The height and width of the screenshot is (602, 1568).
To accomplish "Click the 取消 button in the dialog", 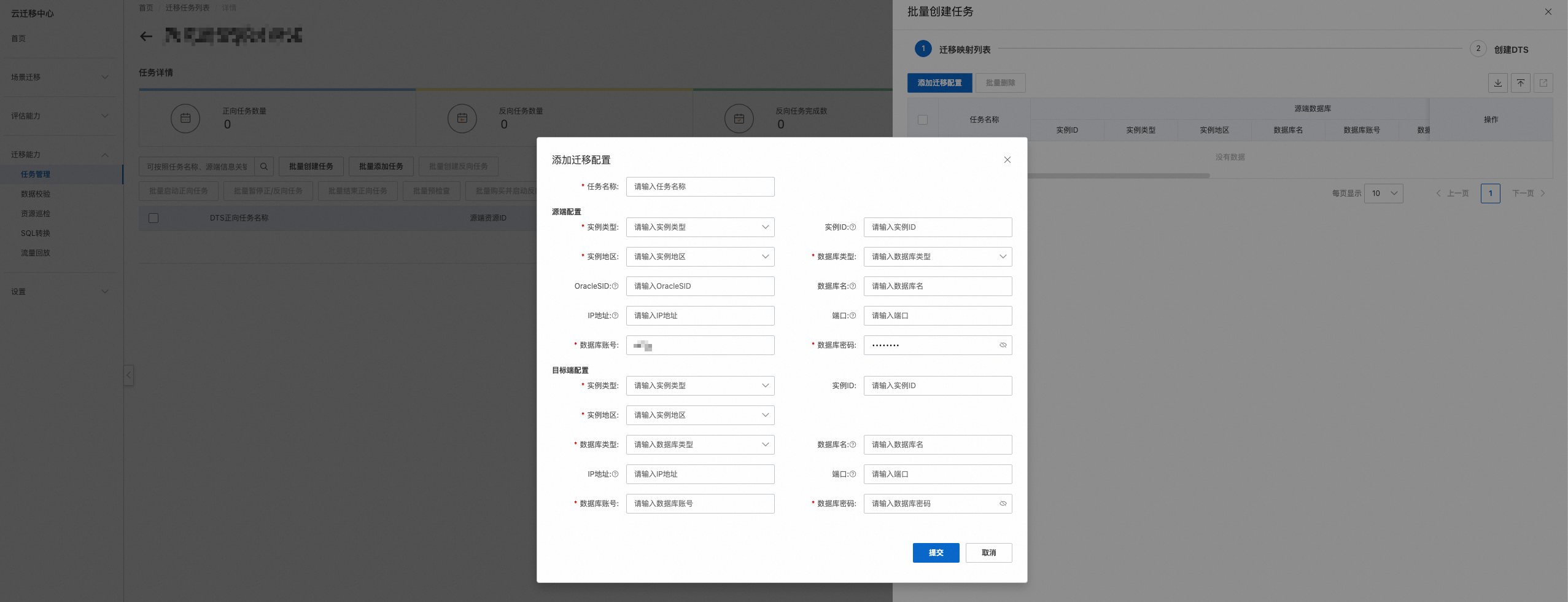I will coord(988,553).
